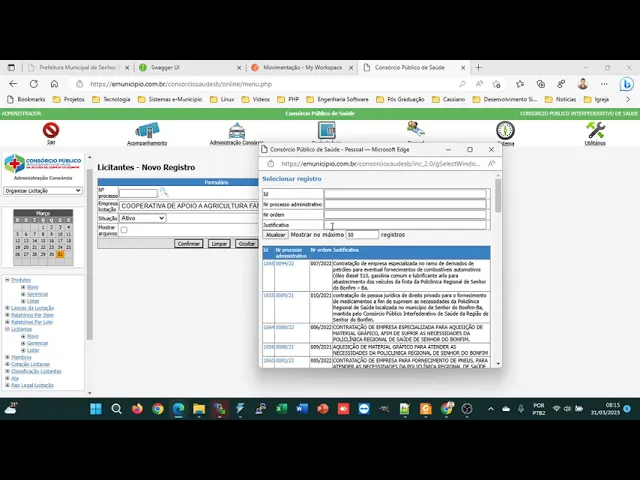Collapse the Licitantes tree node
640x480 pixels.
click(7, 329)
